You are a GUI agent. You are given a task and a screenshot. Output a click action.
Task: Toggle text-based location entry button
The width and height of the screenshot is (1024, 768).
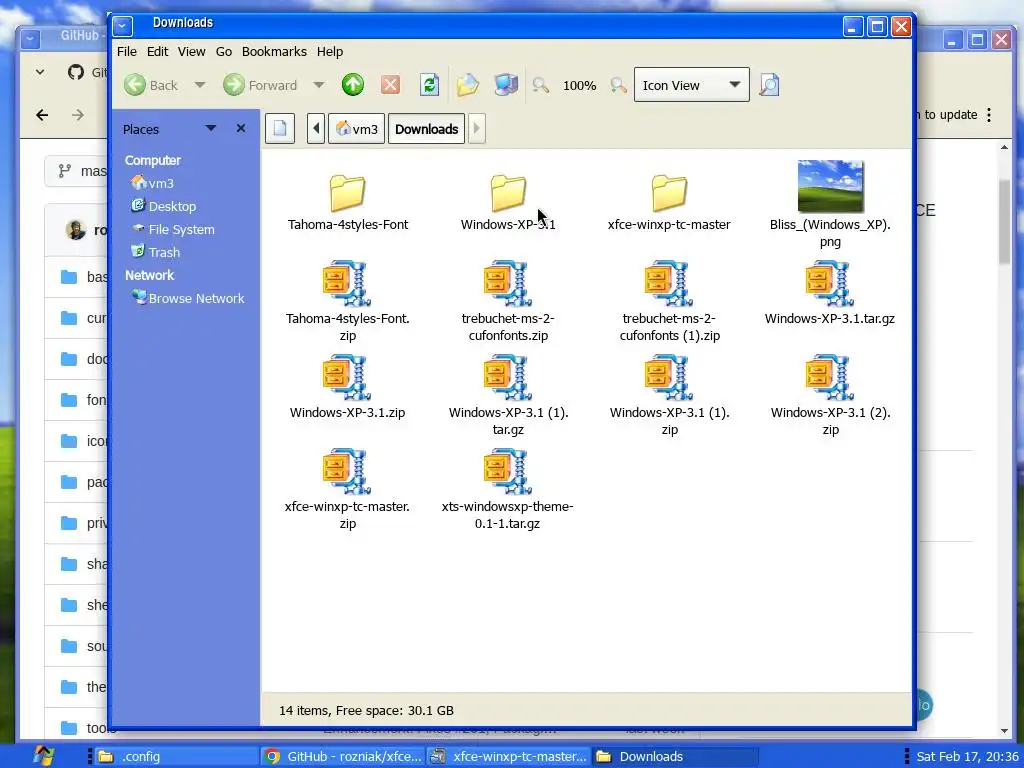(280, 129)
